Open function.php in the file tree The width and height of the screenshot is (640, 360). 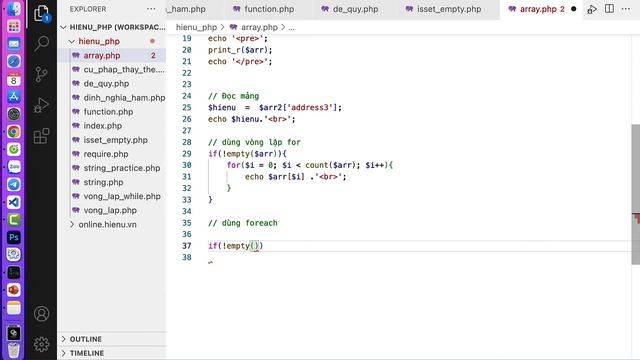112,112
